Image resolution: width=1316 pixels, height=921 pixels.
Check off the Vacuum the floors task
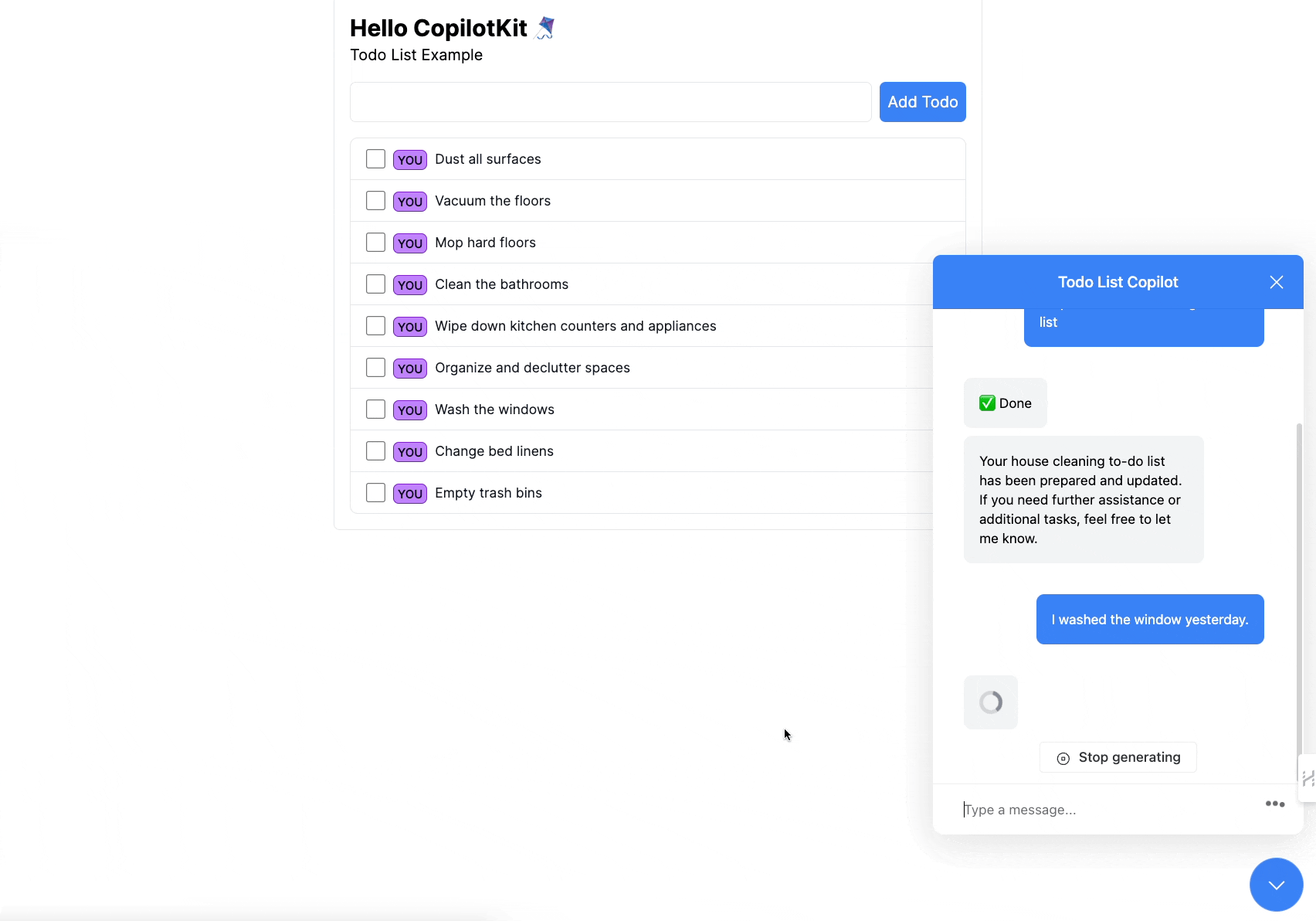click(375, 200)
